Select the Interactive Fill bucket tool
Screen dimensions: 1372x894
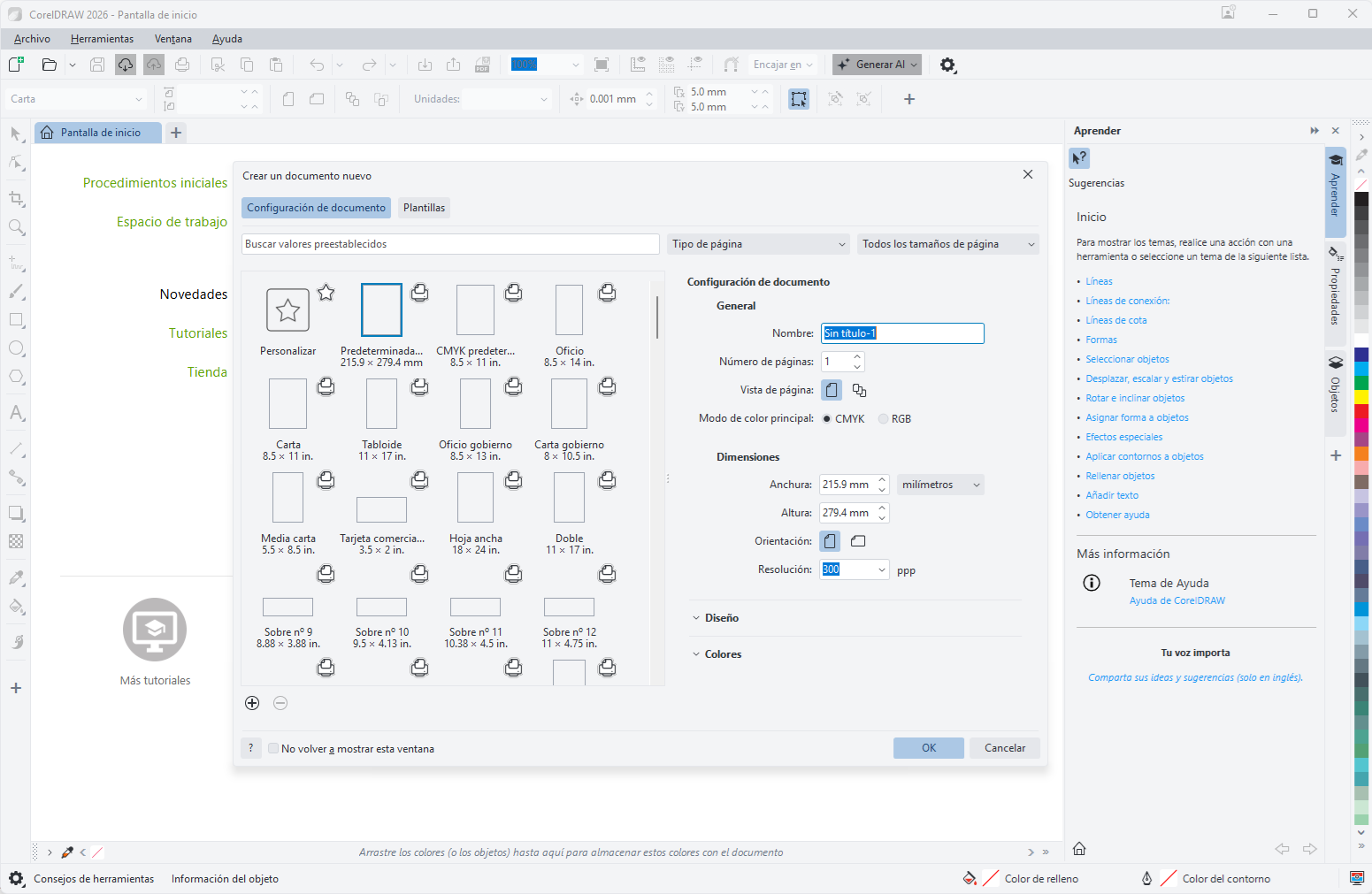pos(16,607)
